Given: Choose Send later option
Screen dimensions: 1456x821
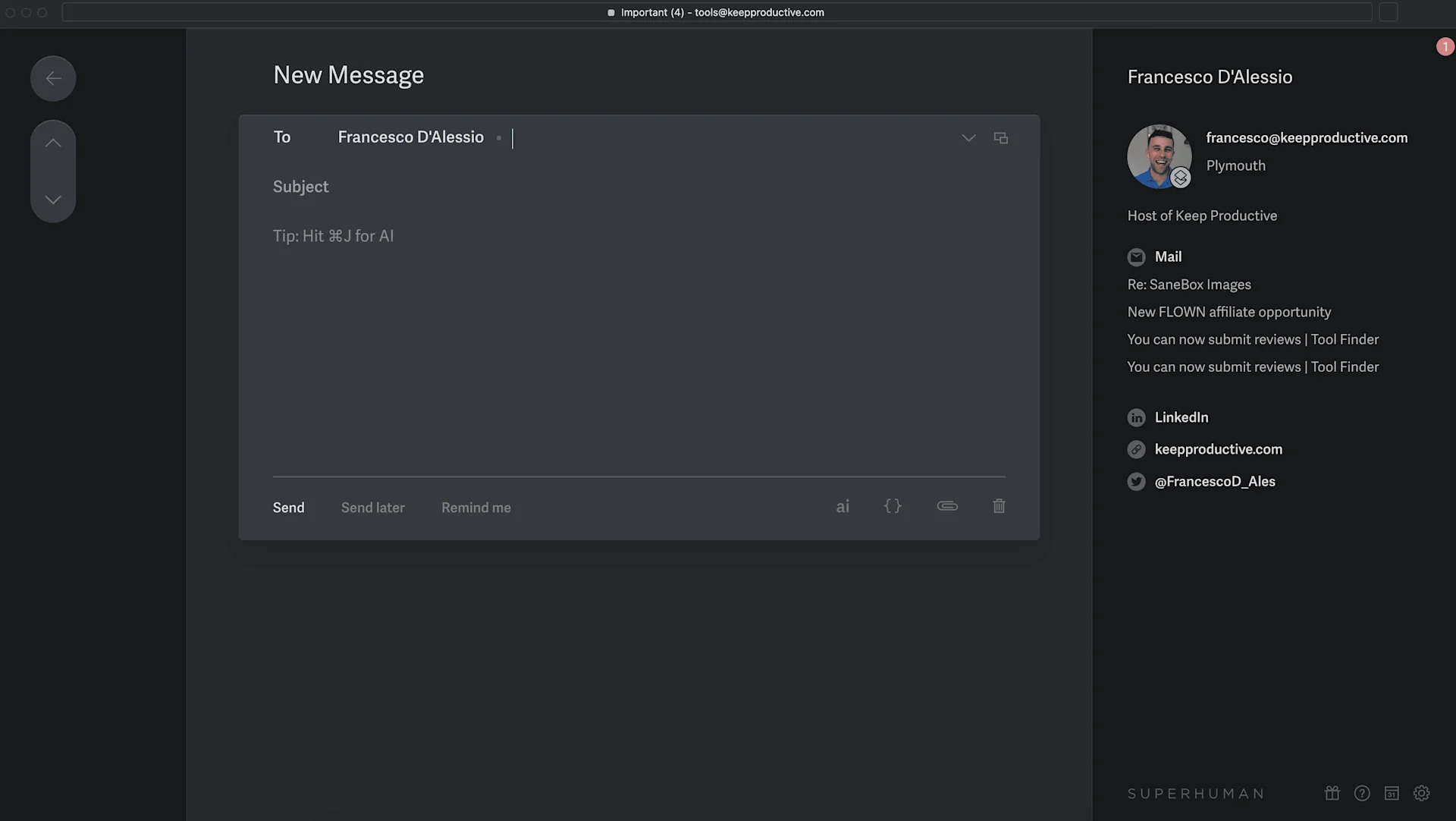Looking at the screenshot, I should click(x=372, y=508).
